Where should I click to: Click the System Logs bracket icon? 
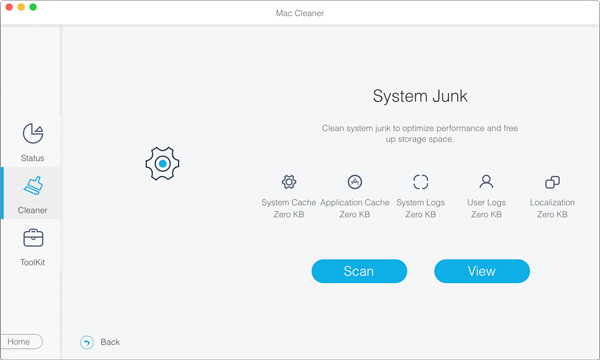coord(421,182)
